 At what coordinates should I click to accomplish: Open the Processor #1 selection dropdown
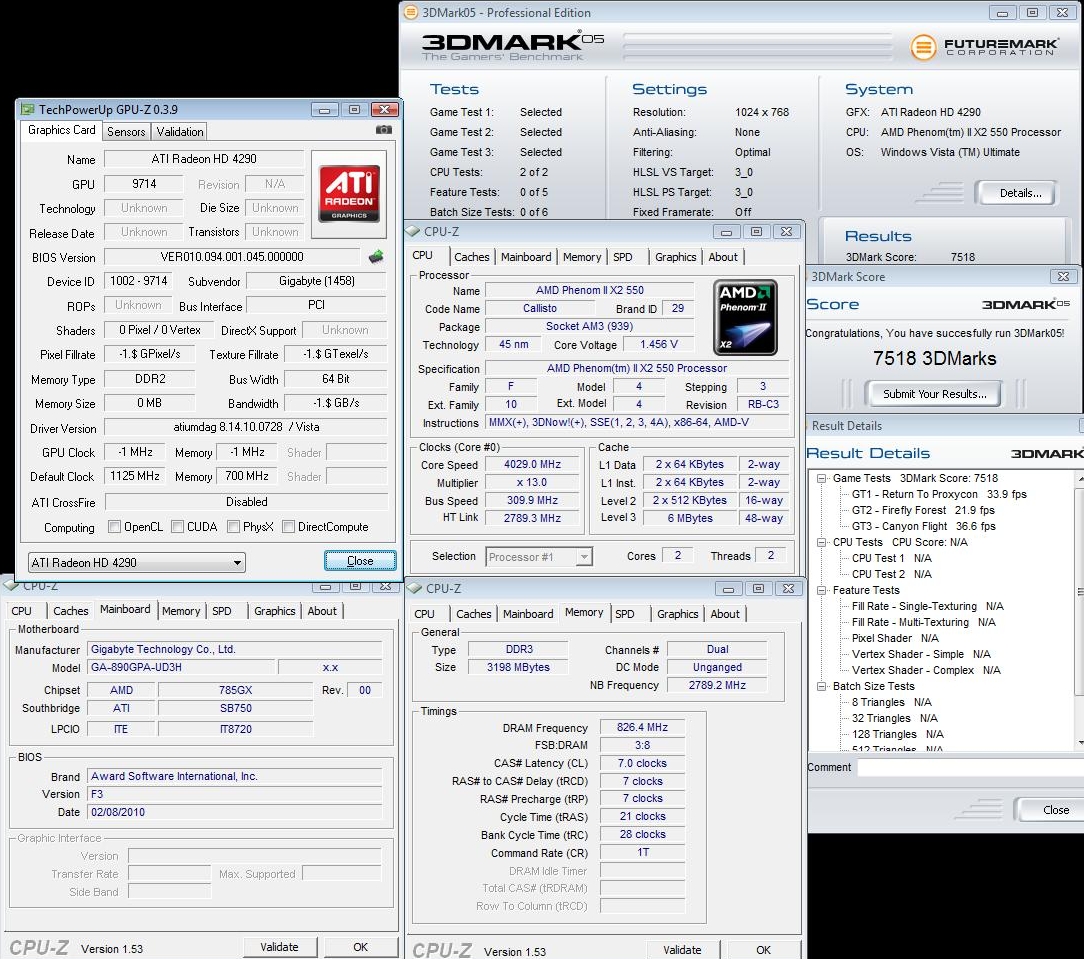coord(539,557)
